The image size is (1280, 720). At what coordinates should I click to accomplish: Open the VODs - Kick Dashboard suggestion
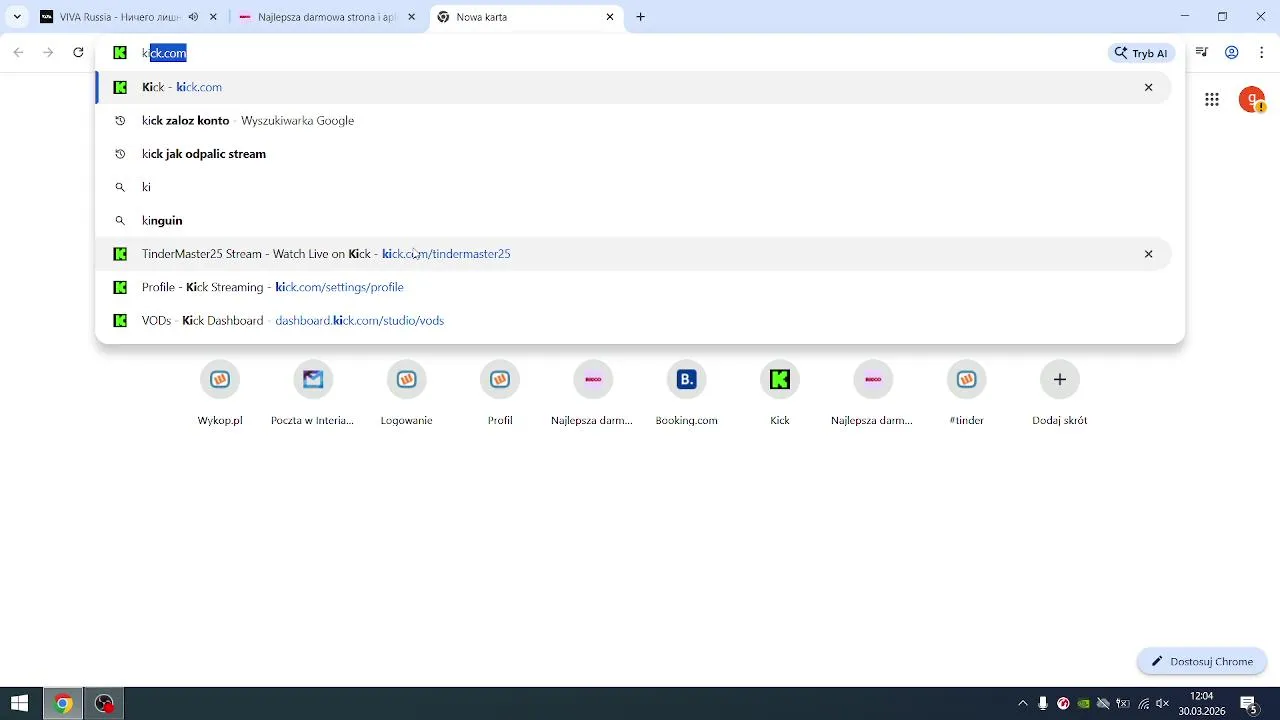click(x=634, y=320)
